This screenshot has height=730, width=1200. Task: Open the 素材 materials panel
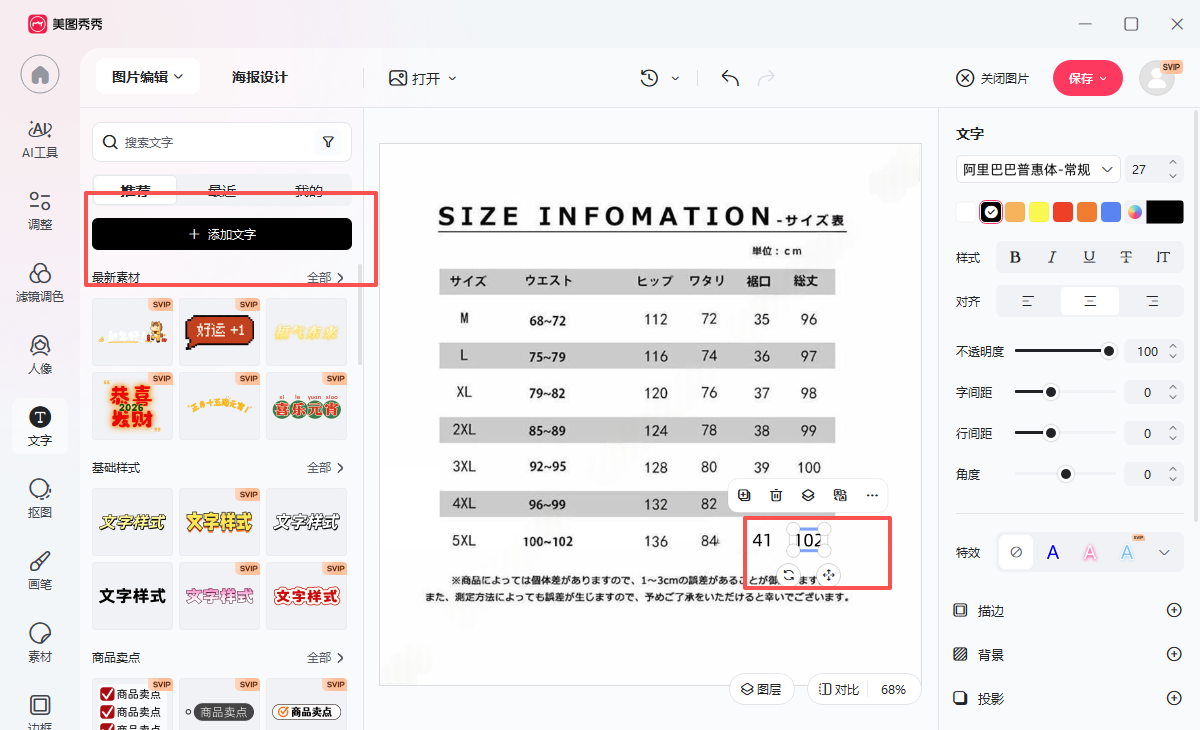(x=40, y=643)
